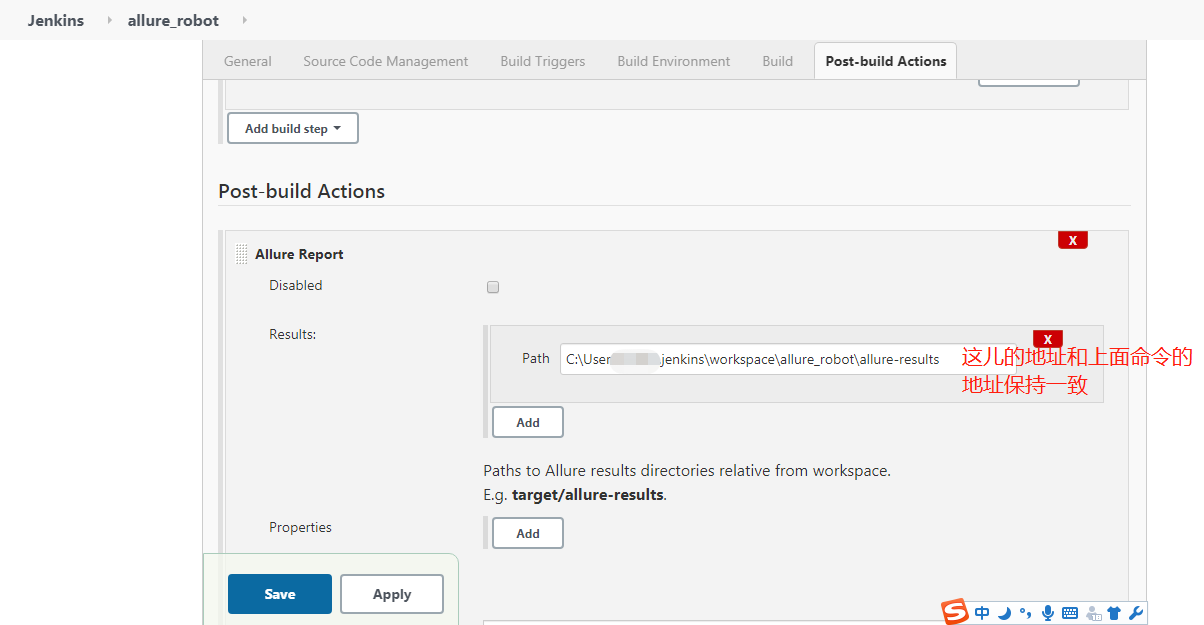
Task: Click the Sogou input method logo
Action: [951, 612]
